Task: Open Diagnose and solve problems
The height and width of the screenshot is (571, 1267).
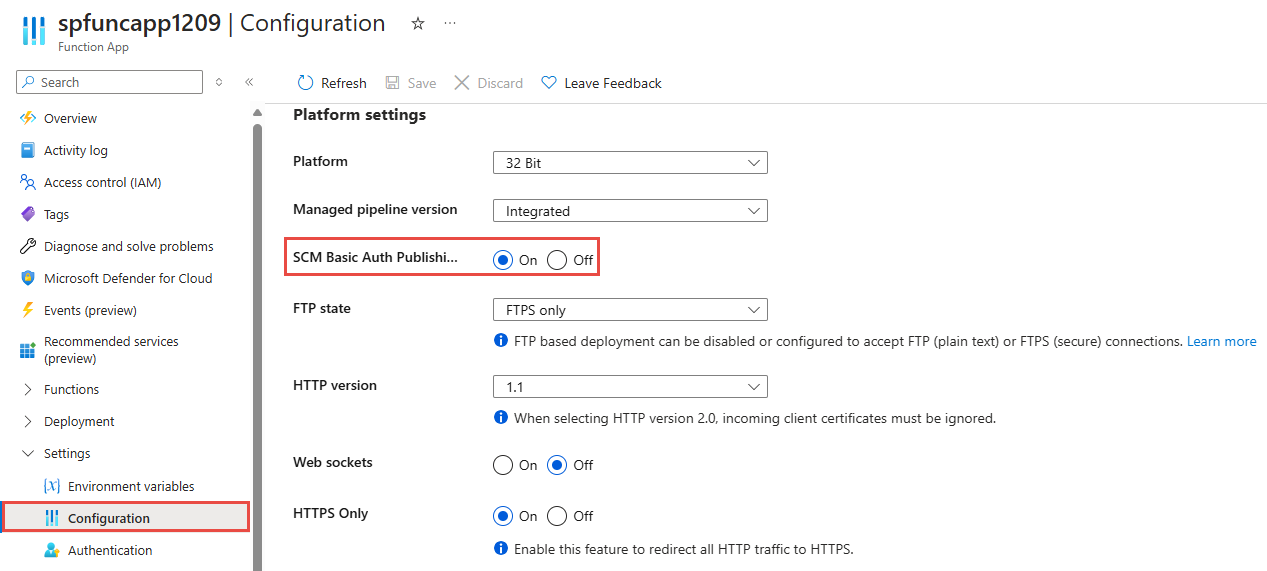Action: (x=128, y=246)
